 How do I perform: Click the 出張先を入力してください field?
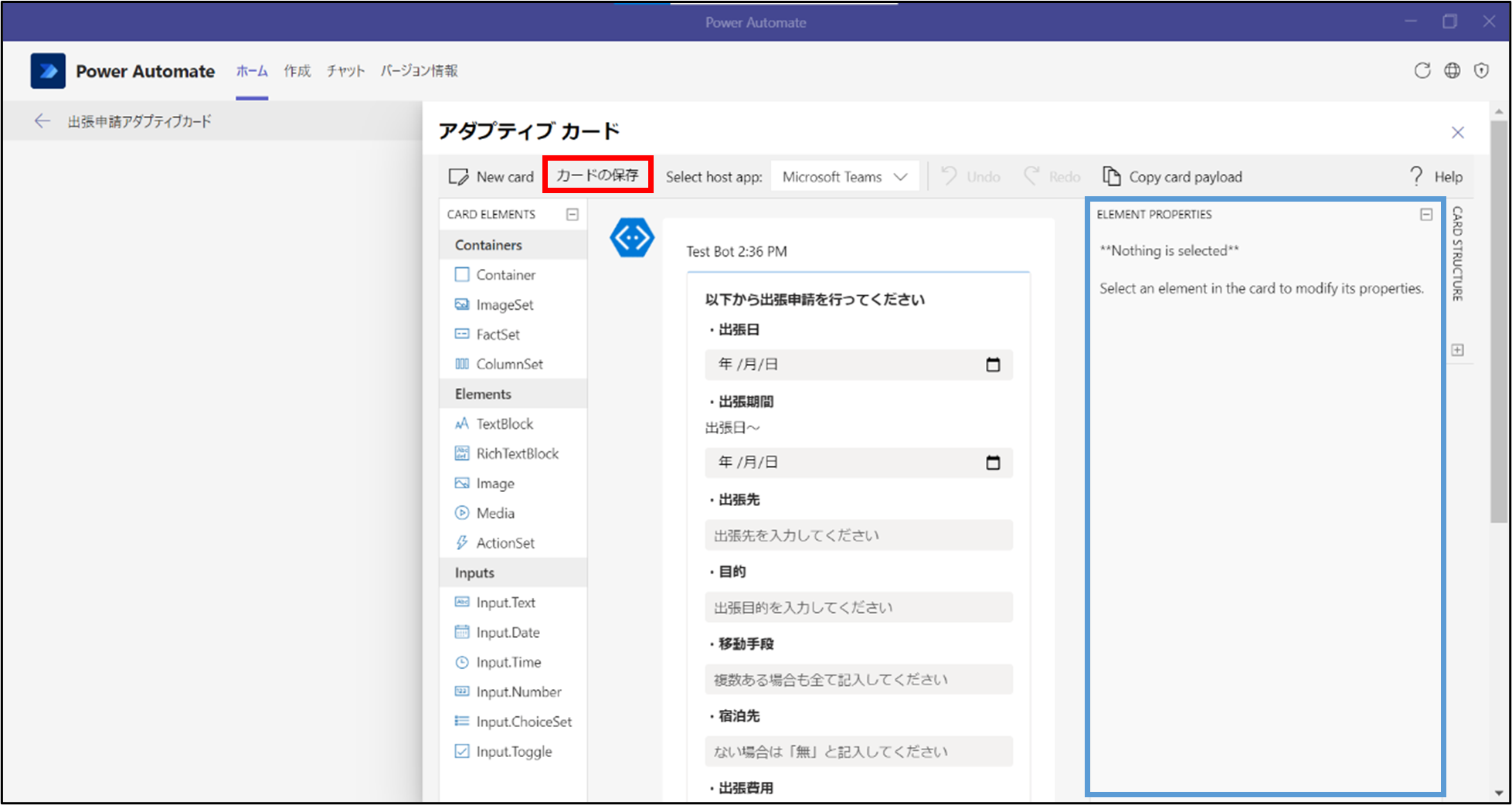click(x=858, y=535)
